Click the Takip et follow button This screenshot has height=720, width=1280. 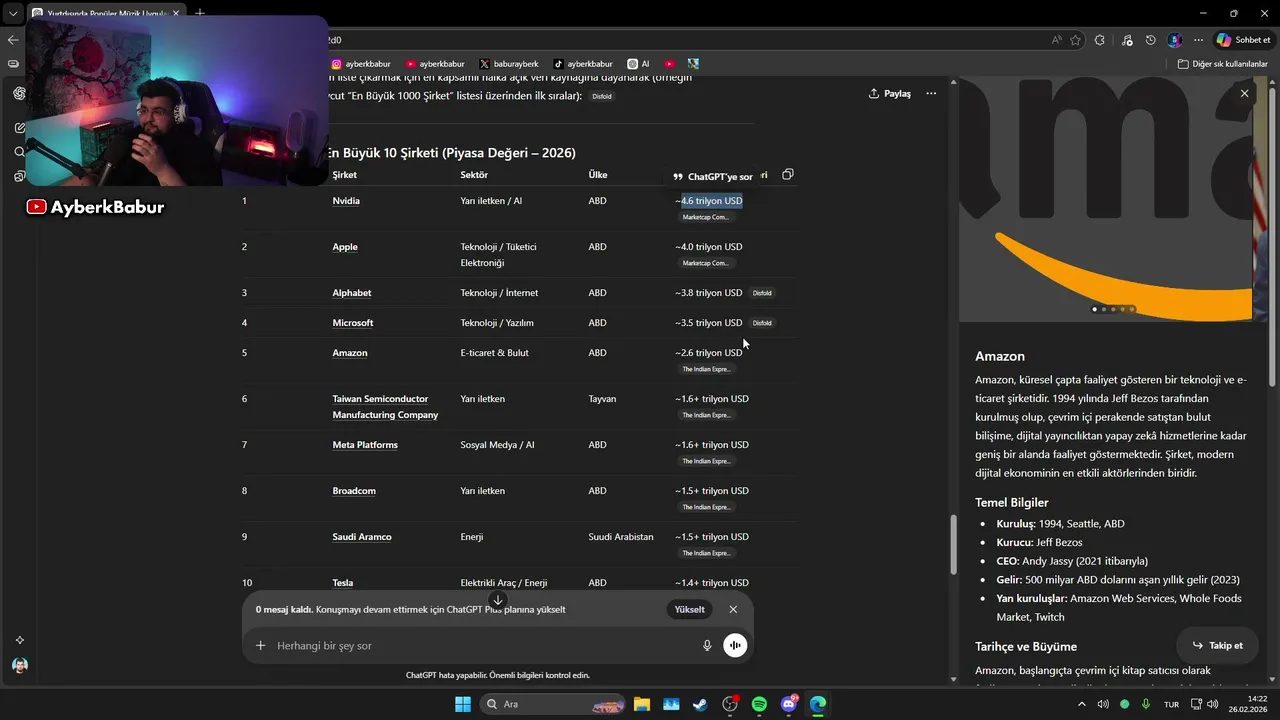1217,645
